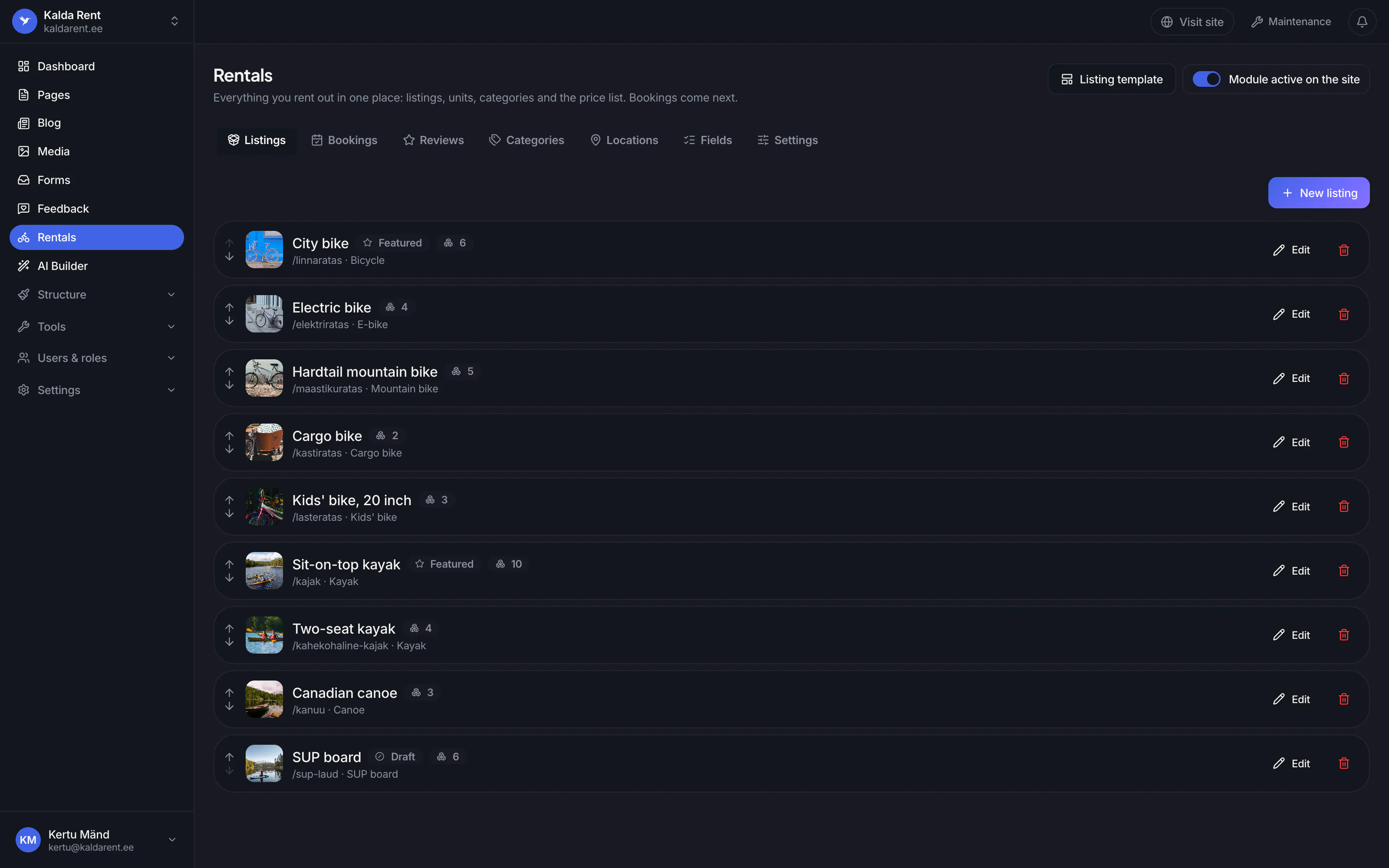
Task: Move Hardtail mountain bike down
Action: click(229, 385)
